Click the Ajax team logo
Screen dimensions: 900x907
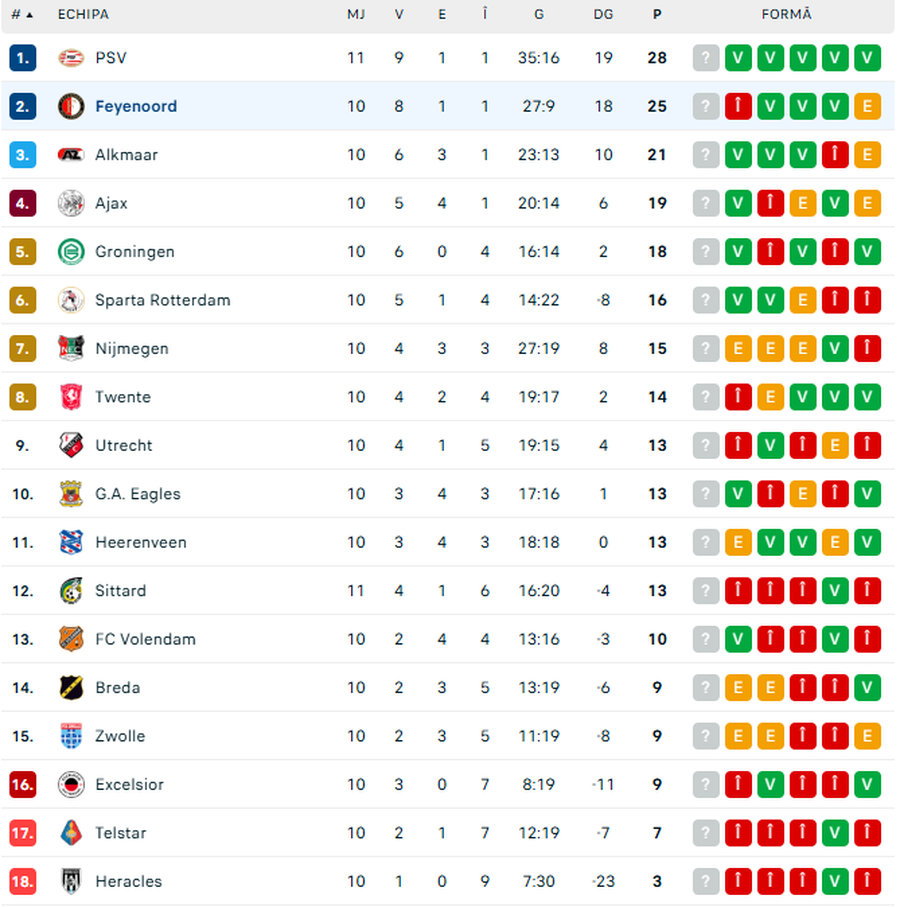pyautogui.click(x=71, y=203)
